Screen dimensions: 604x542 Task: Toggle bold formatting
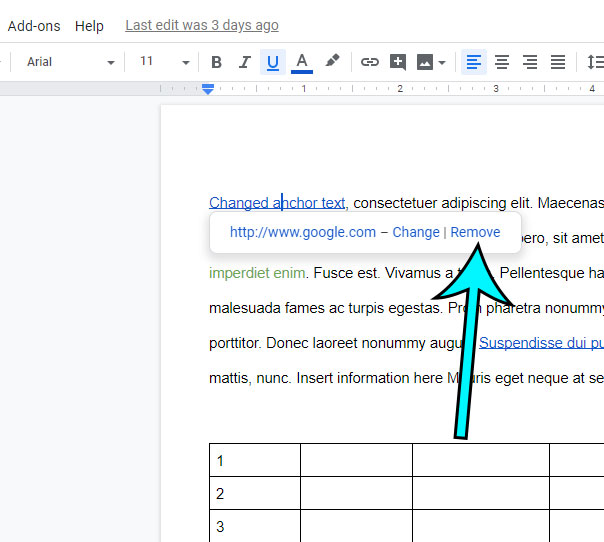pos(216,62)
